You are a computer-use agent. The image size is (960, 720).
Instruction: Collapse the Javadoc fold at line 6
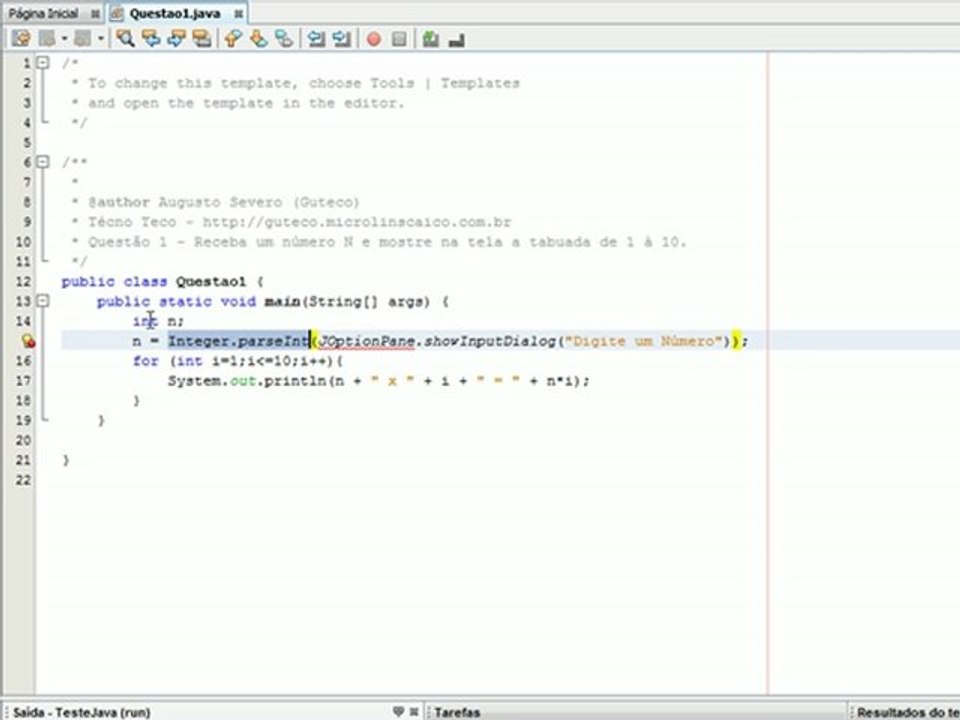tap(42, 162)
